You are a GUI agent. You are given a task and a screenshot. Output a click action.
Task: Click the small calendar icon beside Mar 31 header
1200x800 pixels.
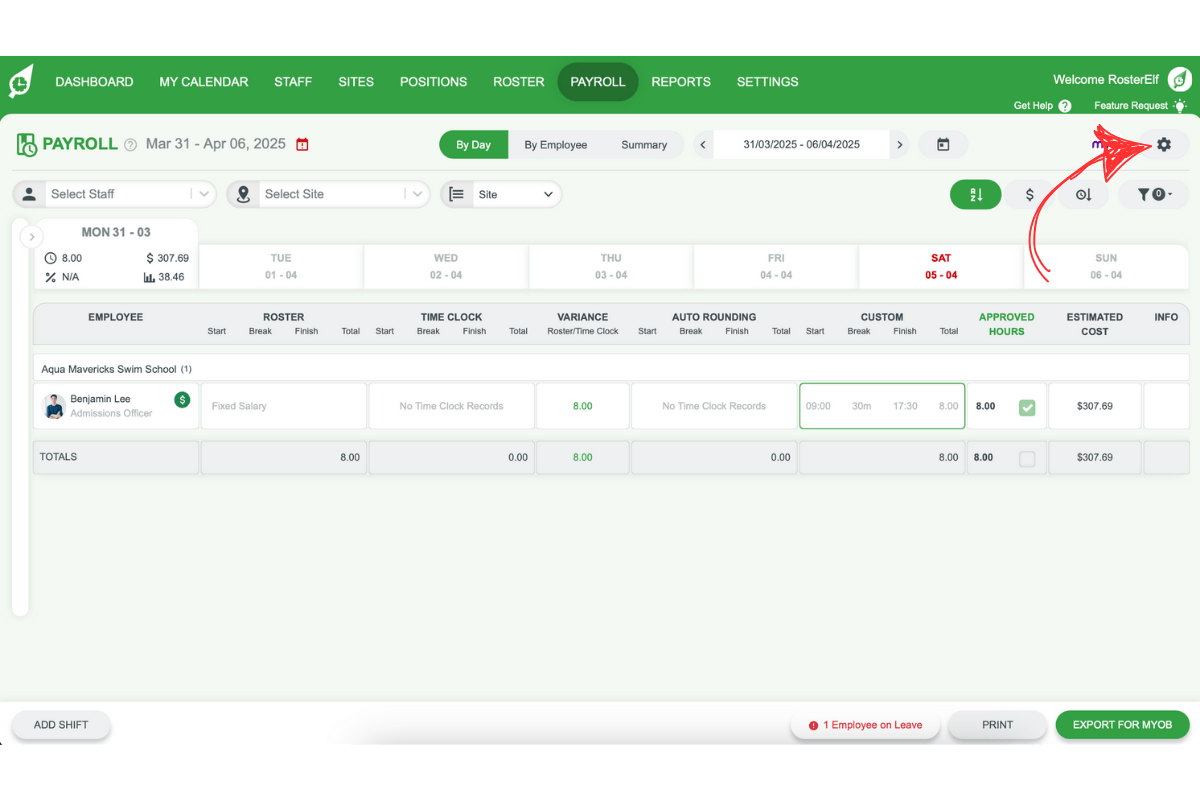click(x=302, y=144)
